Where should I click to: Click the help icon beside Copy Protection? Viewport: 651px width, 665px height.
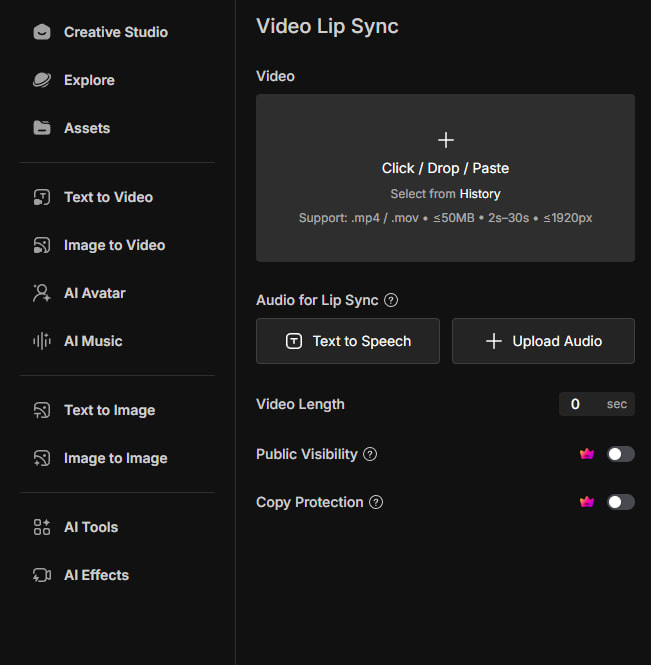click(x=376, y=502)
